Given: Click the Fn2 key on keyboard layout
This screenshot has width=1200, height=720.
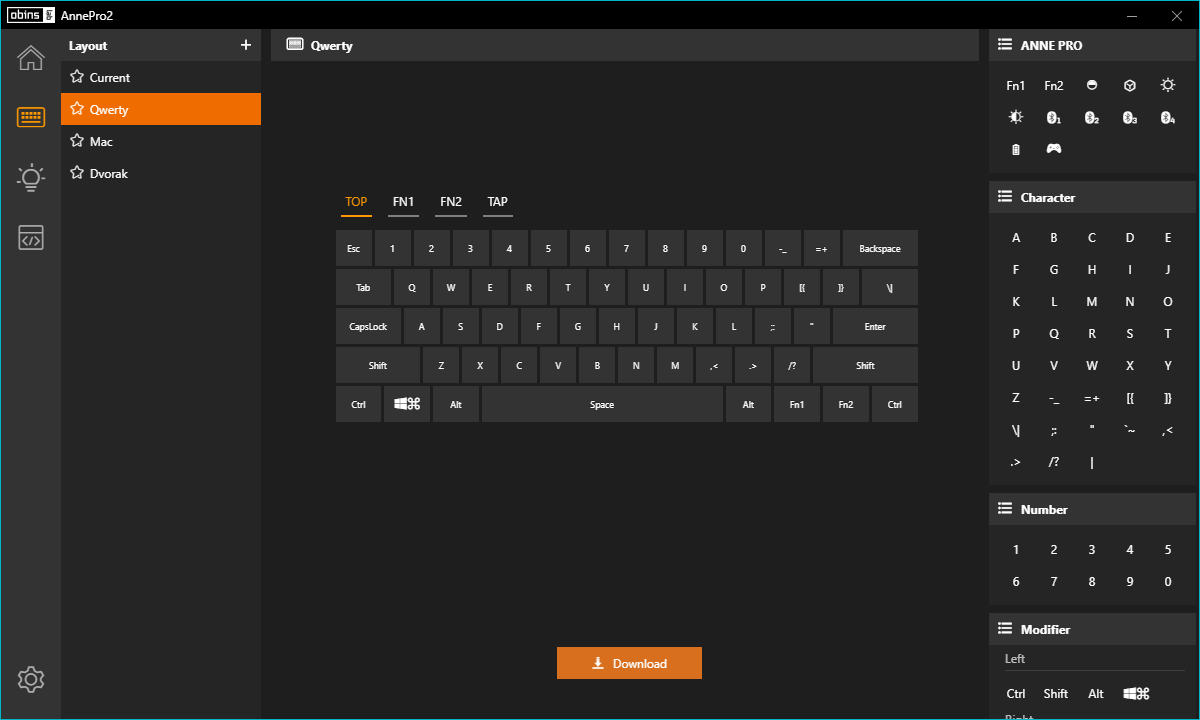Looking at the screenshot, I should pyautogui.click(x=846, y=404).
